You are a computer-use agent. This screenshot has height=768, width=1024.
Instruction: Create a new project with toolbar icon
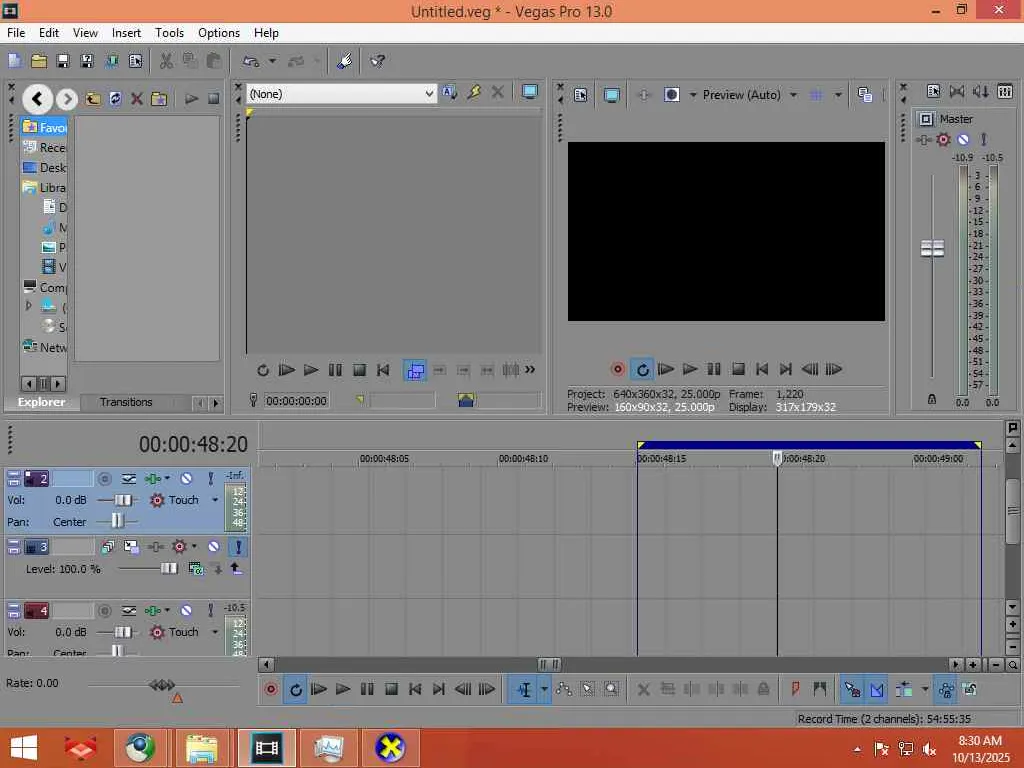[14, 61]
